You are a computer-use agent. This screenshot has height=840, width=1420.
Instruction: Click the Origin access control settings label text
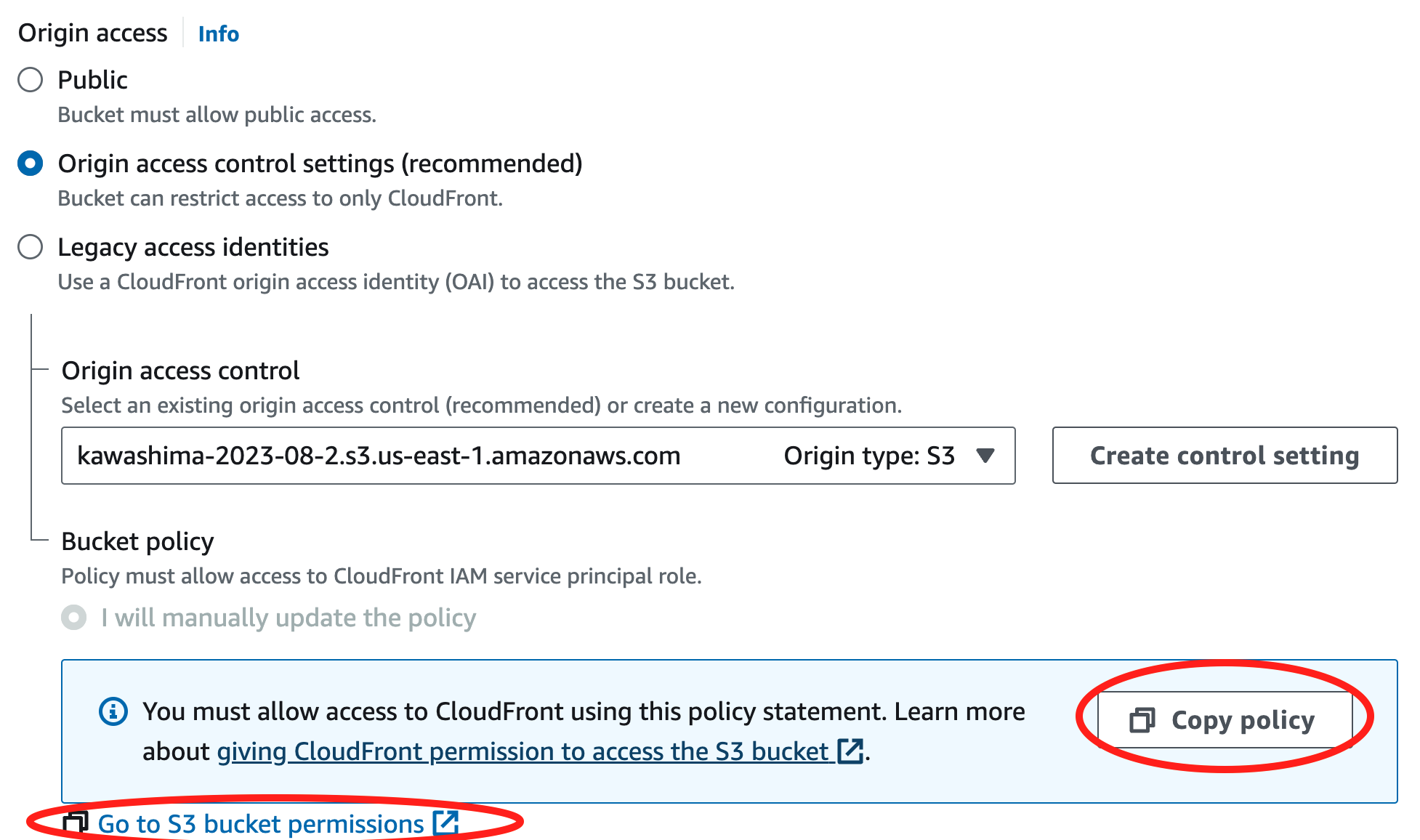pos(320,163)
